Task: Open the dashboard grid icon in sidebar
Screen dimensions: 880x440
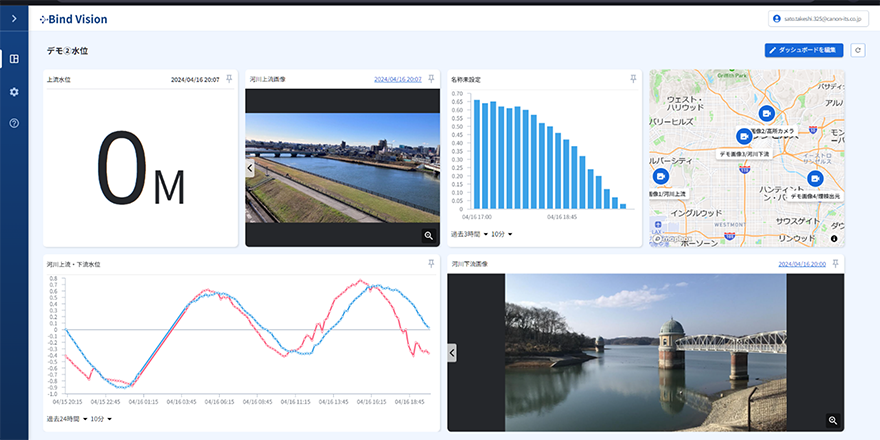Action: [x=14, y=58]
